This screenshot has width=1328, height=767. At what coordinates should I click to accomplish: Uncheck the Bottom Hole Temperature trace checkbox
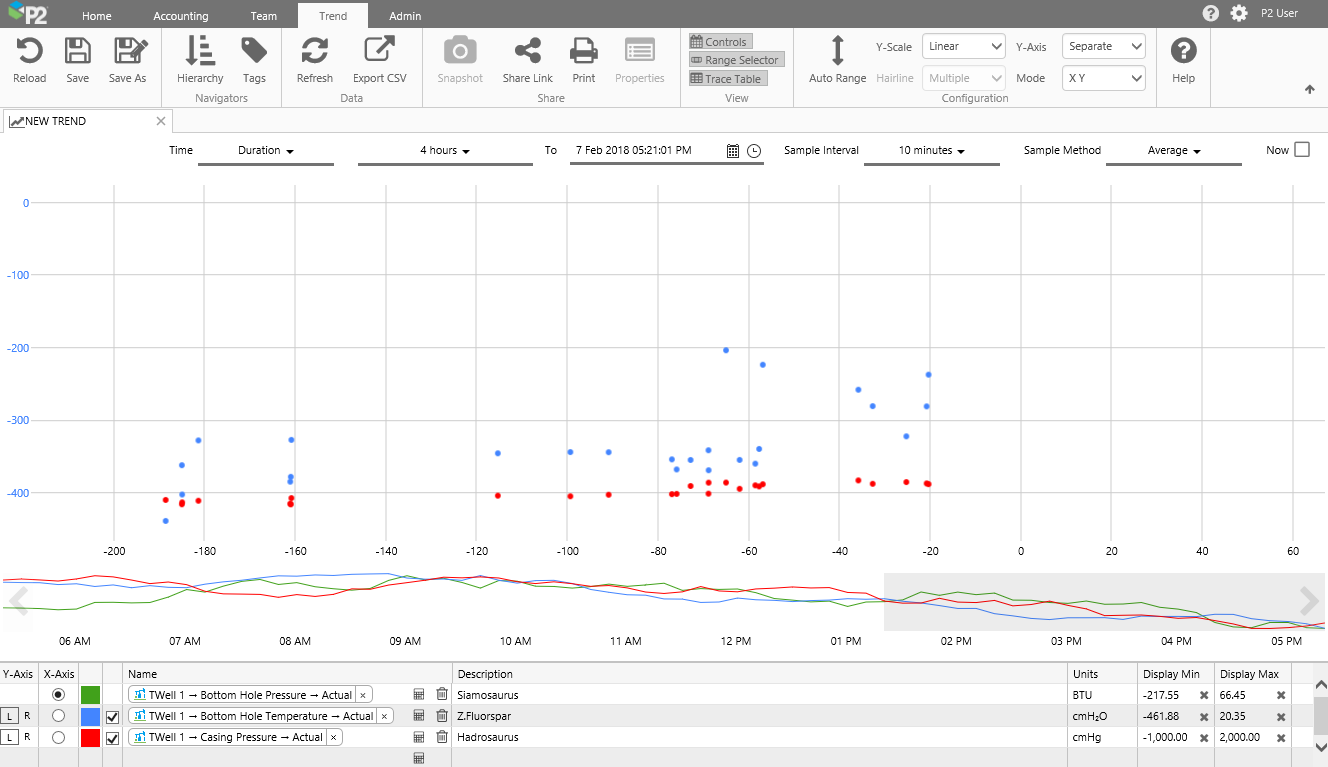[x=112, y=716]
